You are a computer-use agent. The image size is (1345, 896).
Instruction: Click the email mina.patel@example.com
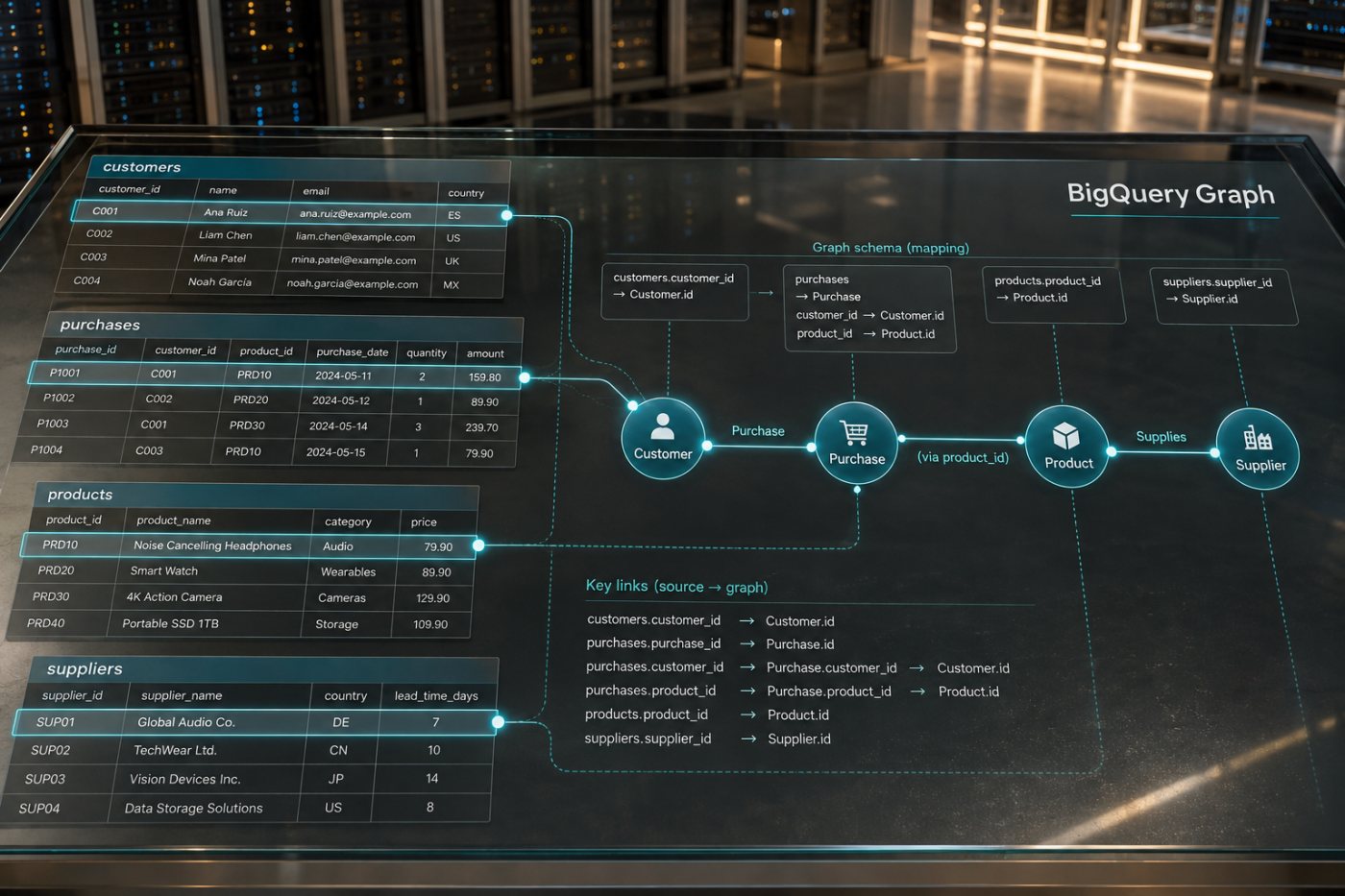354,260
